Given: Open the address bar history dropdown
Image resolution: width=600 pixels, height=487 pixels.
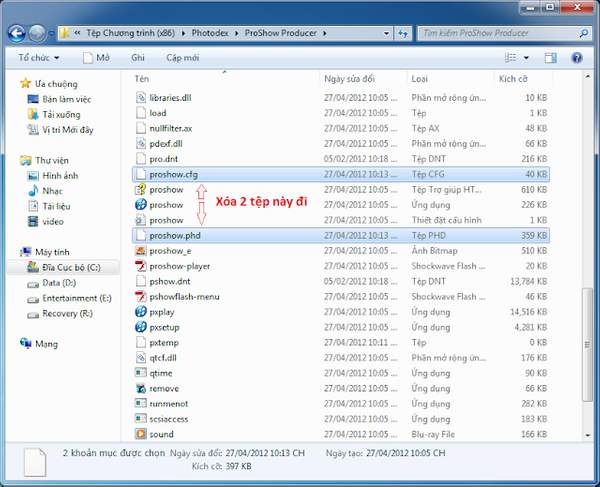Looking at the screenshot, I should (386, 33).
